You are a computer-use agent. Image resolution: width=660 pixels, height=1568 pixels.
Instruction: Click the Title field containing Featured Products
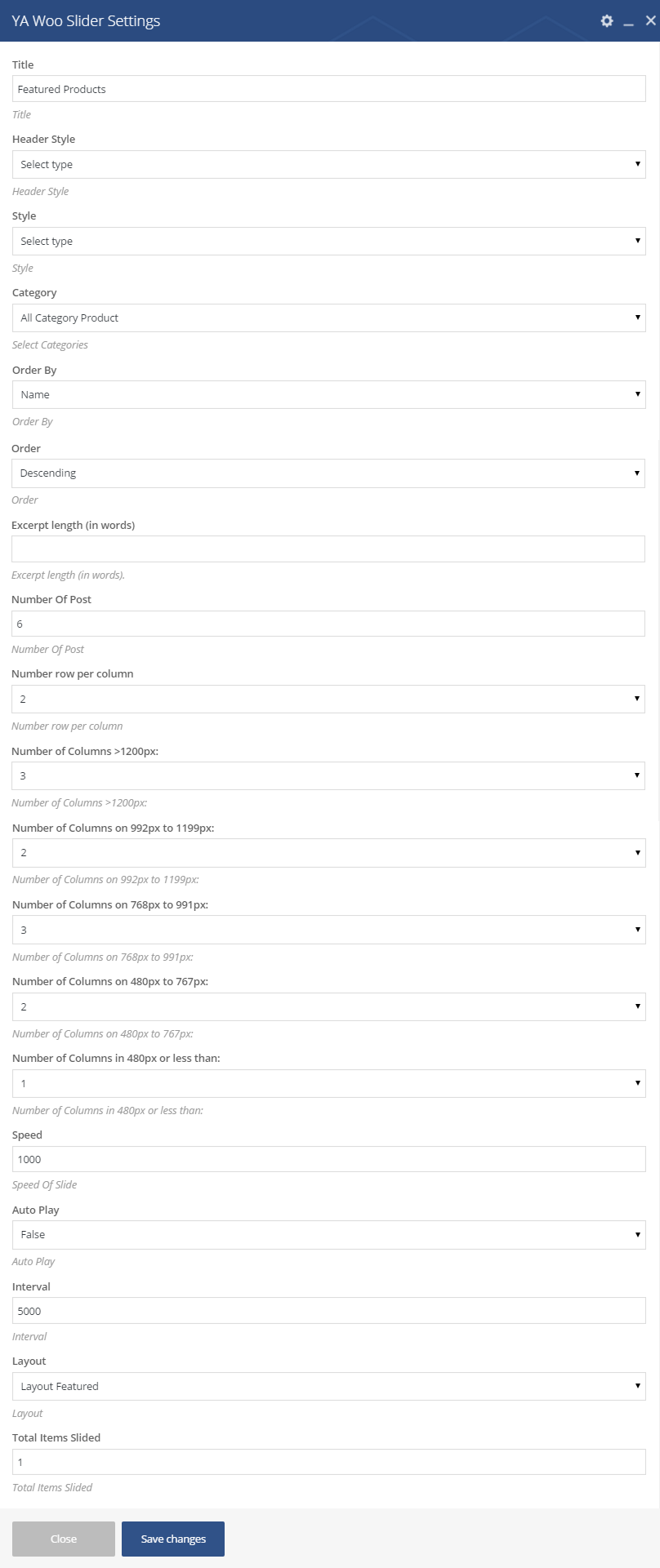329,89
